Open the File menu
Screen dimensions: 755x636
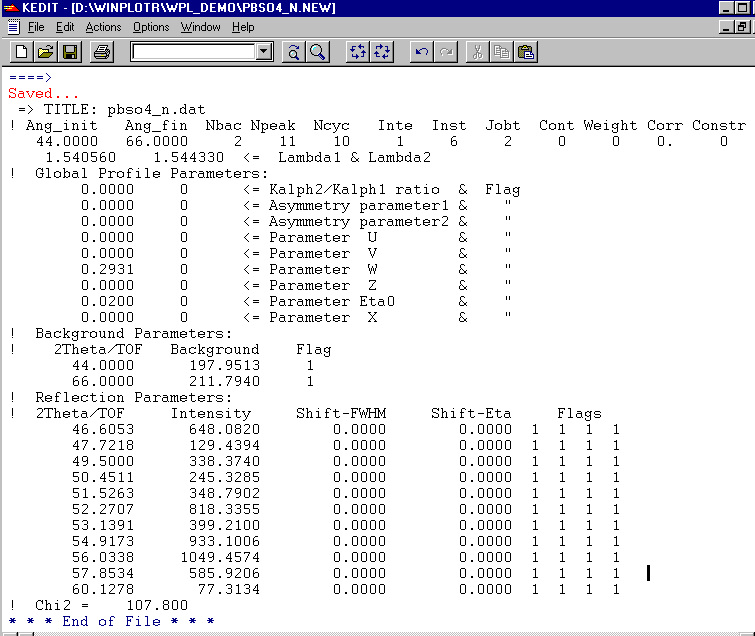[36, 27]
